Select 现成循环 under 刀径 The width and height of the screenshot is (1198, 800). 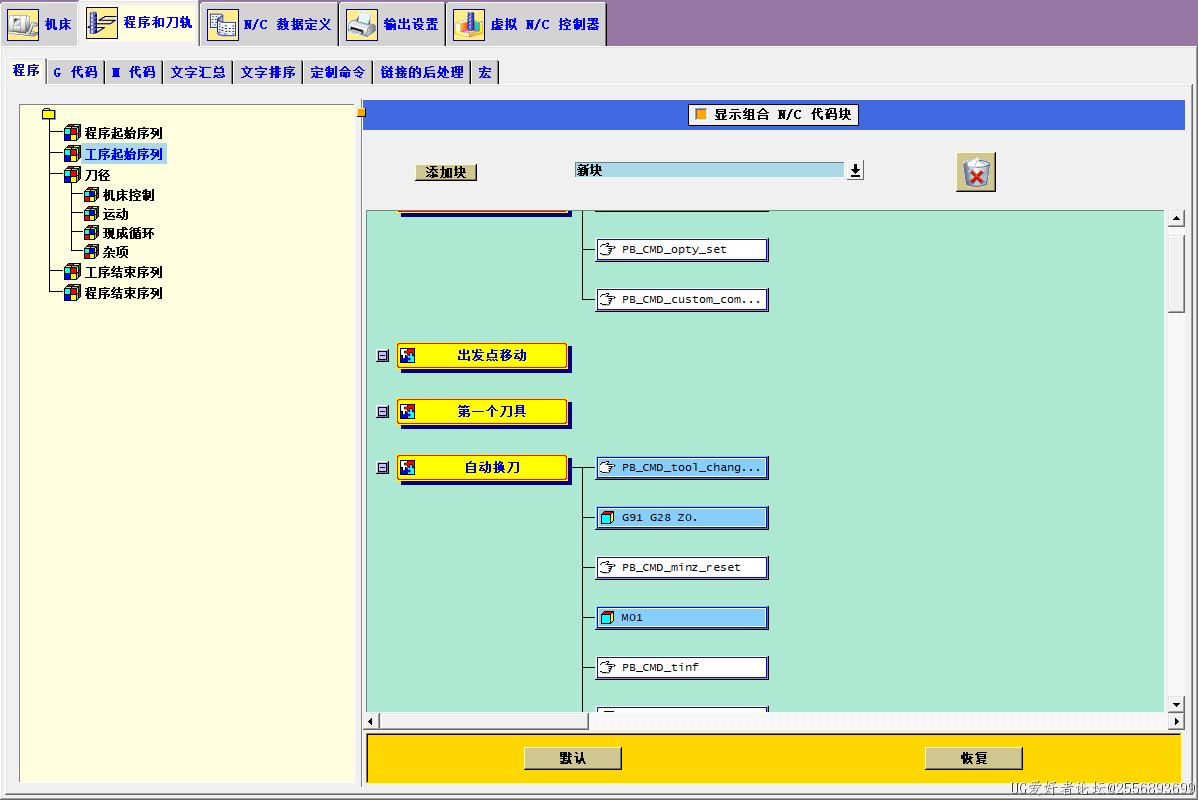tap(128, 233)
